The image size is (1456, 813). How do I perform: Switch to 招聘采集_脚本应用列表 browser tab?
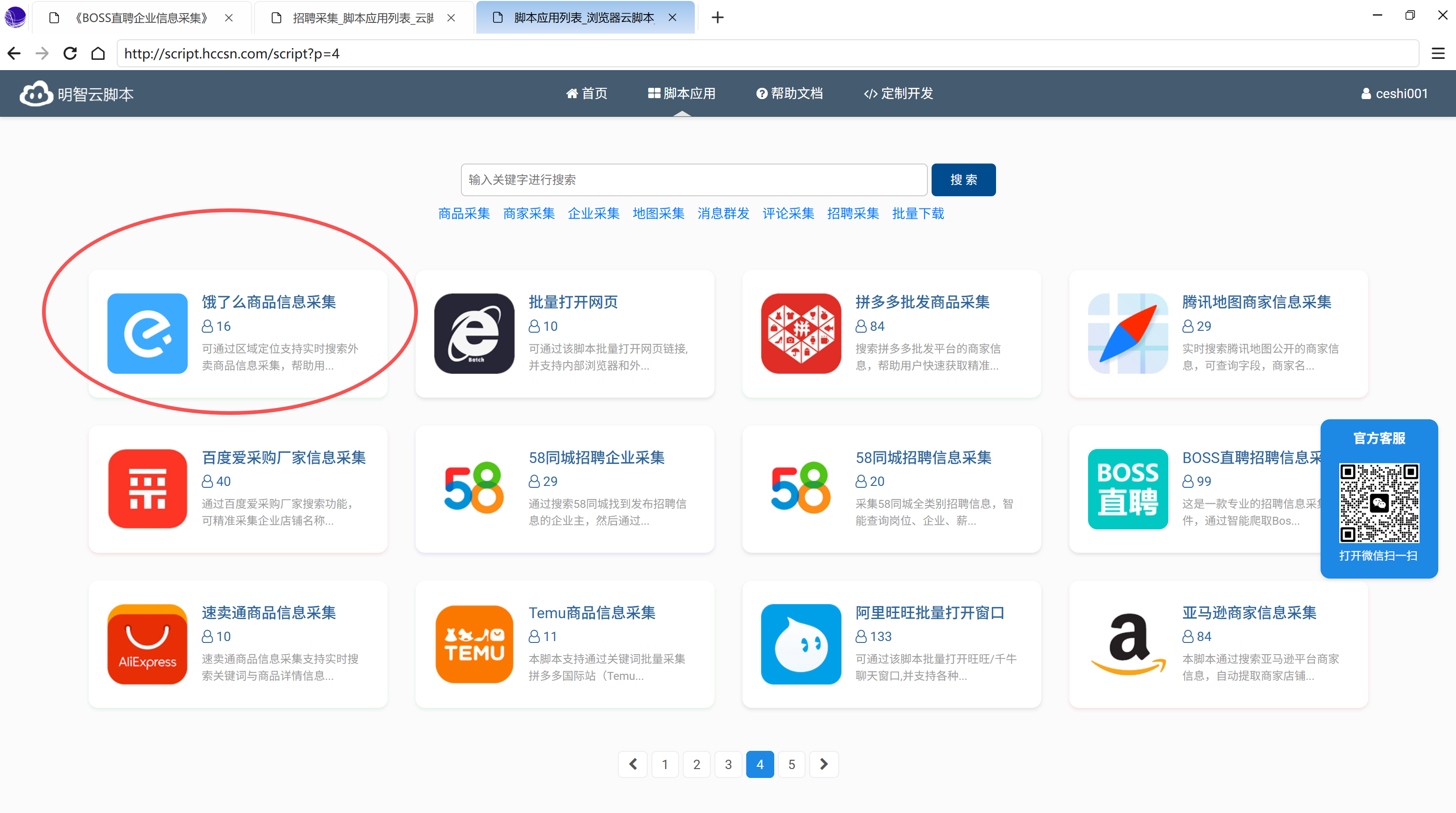click(363, 18)
